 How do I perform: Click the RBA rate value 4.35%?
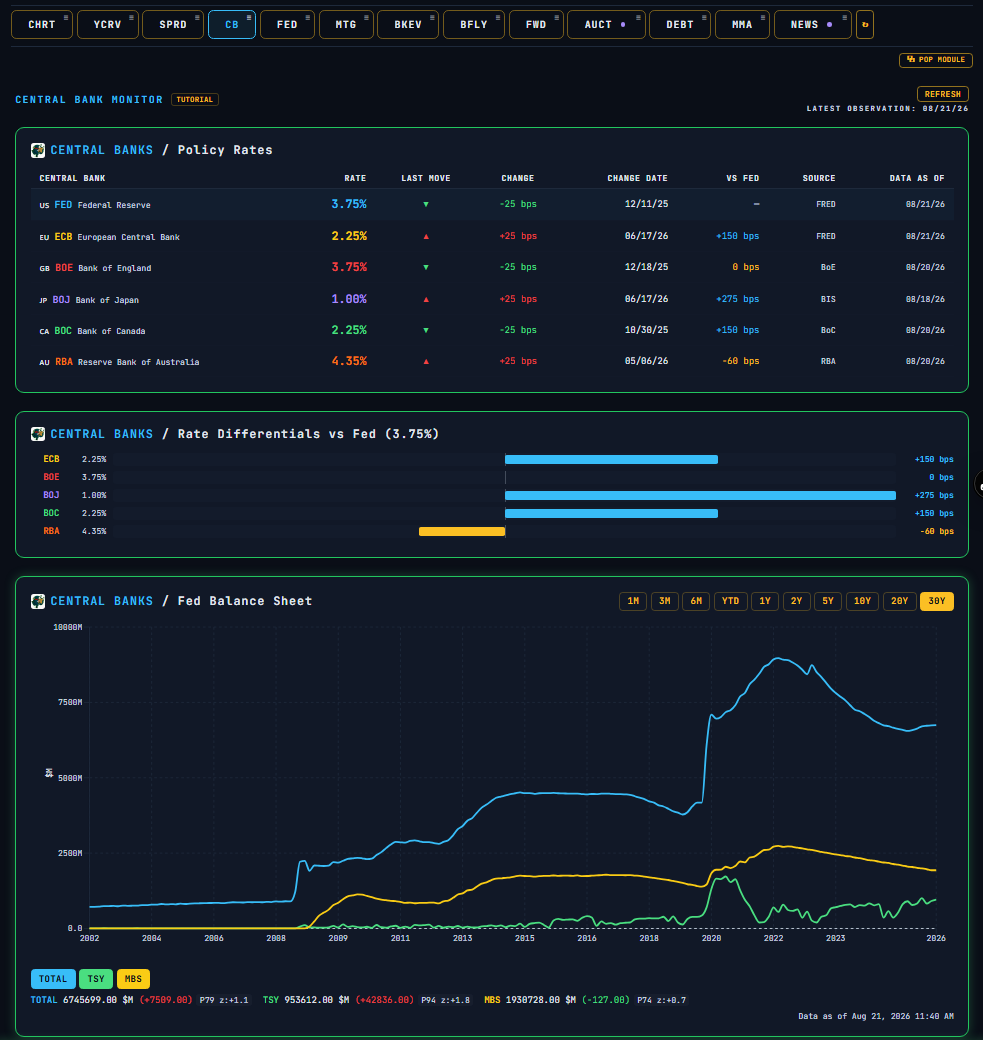click(x=349, y=361)
